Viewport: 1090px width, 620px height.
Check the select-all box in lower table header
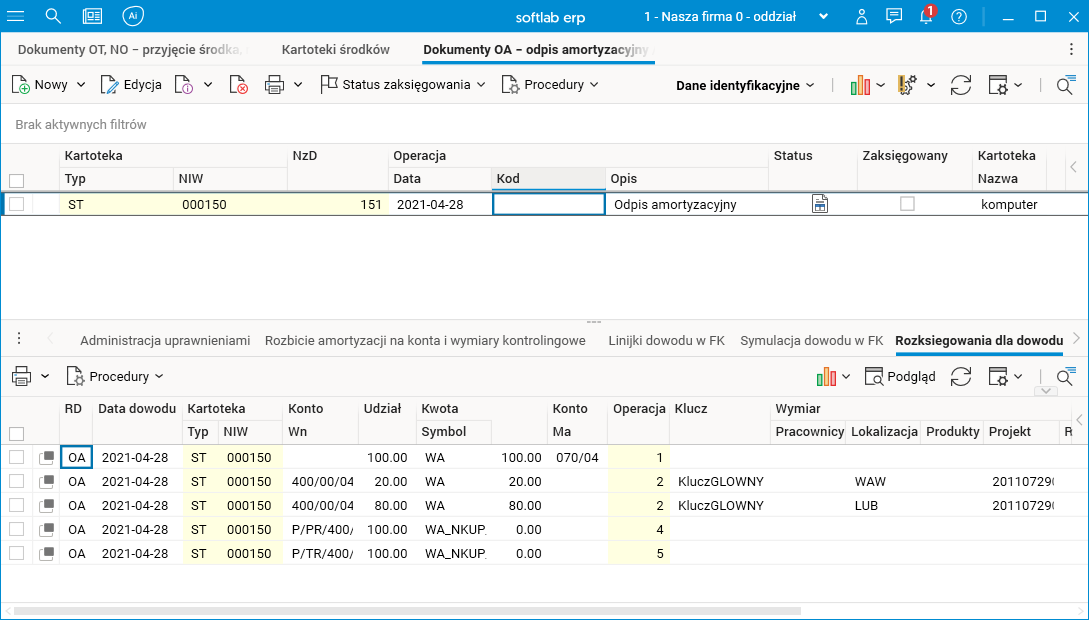point(16,433)
